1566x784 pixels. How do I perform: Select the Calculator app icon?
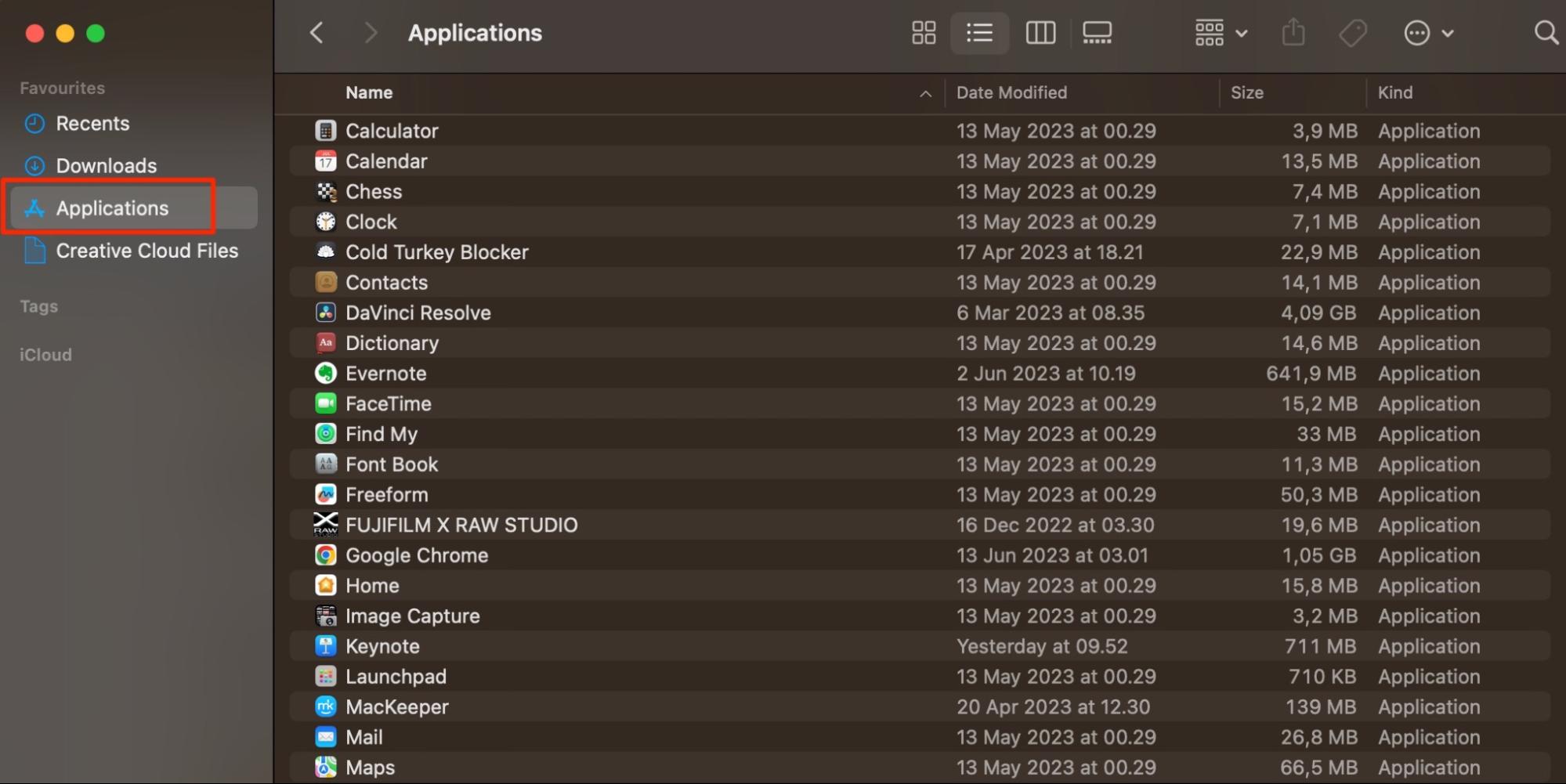[x=326, y=131]
